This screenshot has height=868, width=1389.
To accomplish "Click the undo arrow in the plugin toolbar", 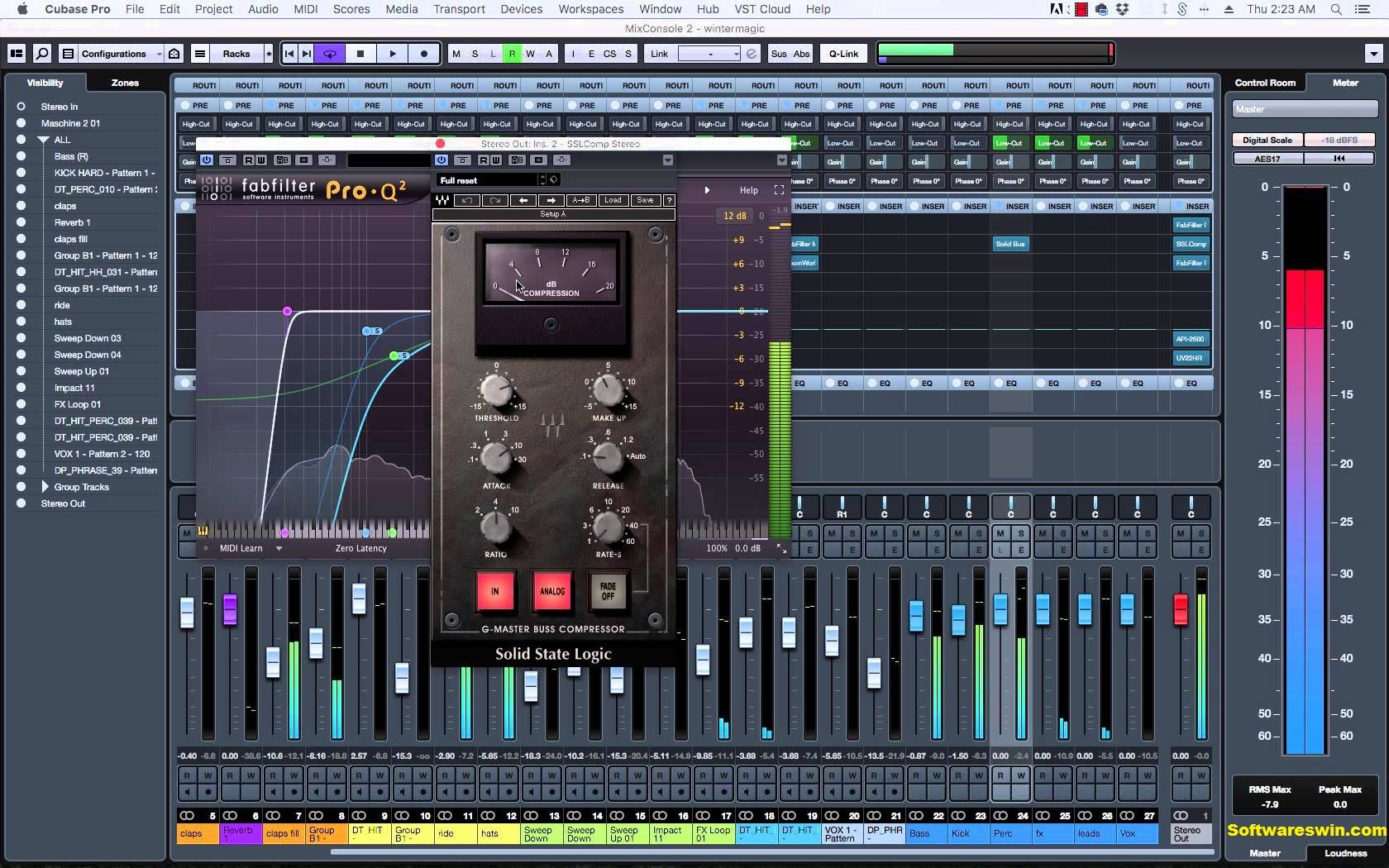I will coord(466,200).
